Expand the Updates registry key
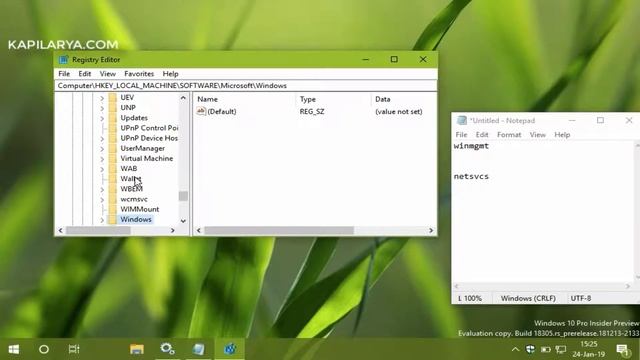The image size is (640, 360). [x=102, y=118]
